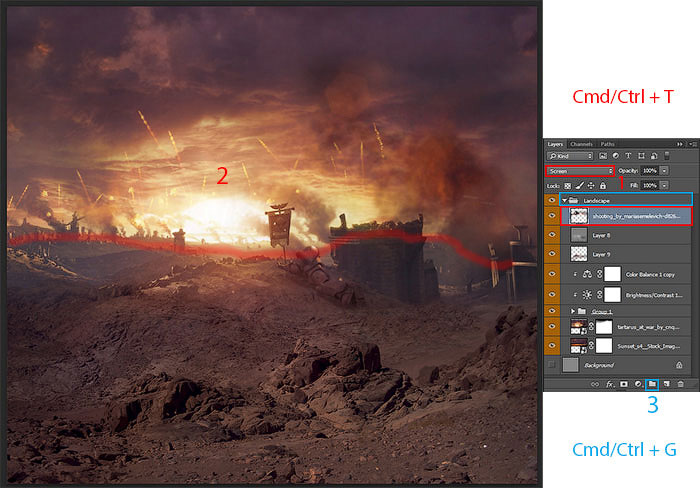Toggle the layer filtering switch
Viewport: 700px width, 488px height.
[667, 156]
